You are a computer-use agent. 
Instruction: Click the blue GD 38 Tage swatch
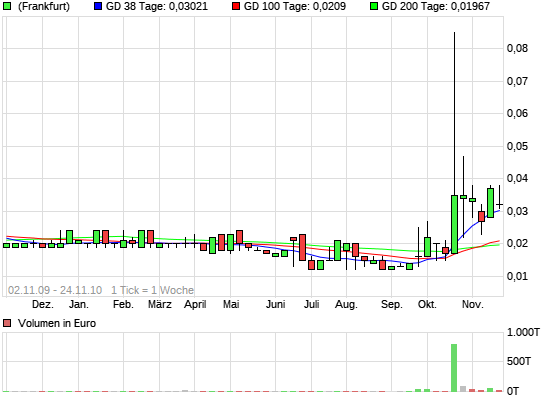[x=98, y=6]
